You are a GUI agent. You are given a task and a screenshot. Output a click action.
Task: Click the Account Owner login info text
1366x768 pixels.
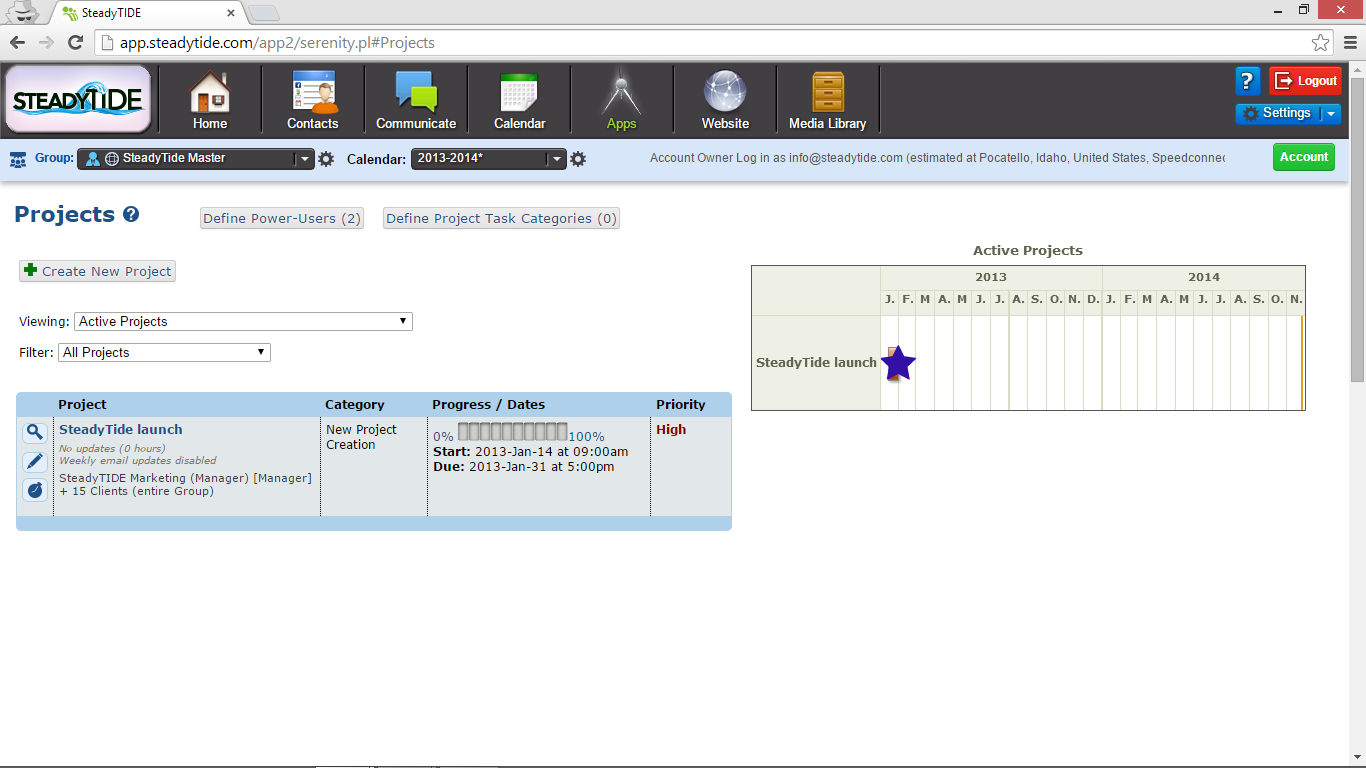tap(937, 158)
